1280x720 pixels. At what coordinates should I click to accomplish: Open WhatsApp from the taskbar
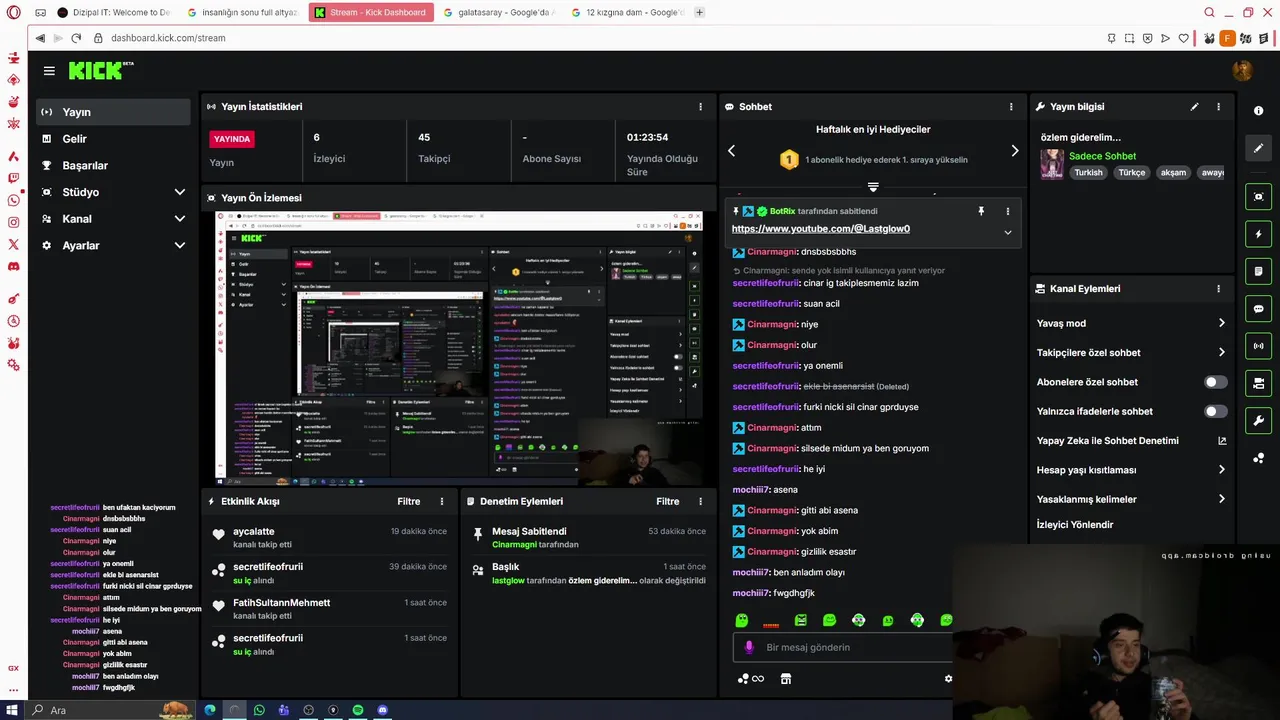pyautogui.click(x=259, y=710)
